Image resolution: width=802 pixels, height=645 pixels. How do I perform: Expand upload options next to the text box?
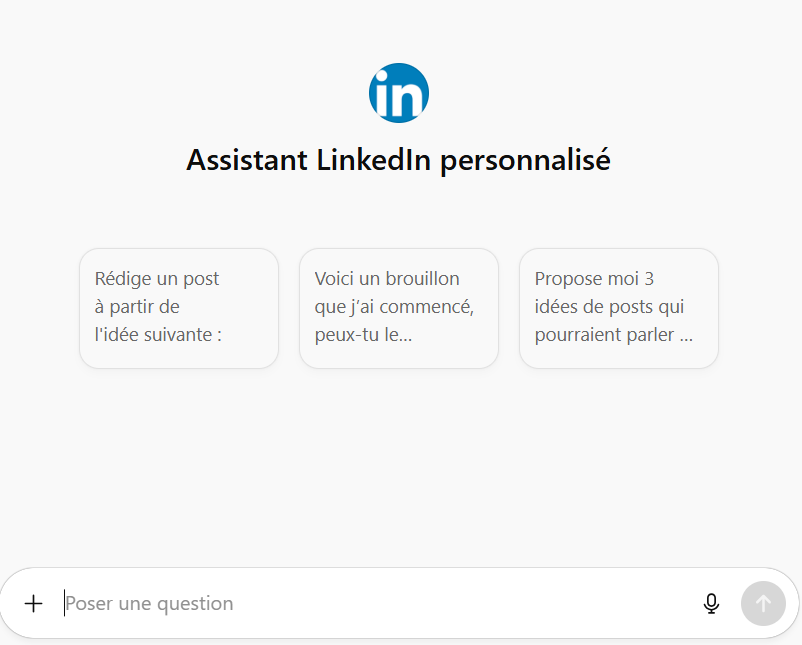click(34, 603)
